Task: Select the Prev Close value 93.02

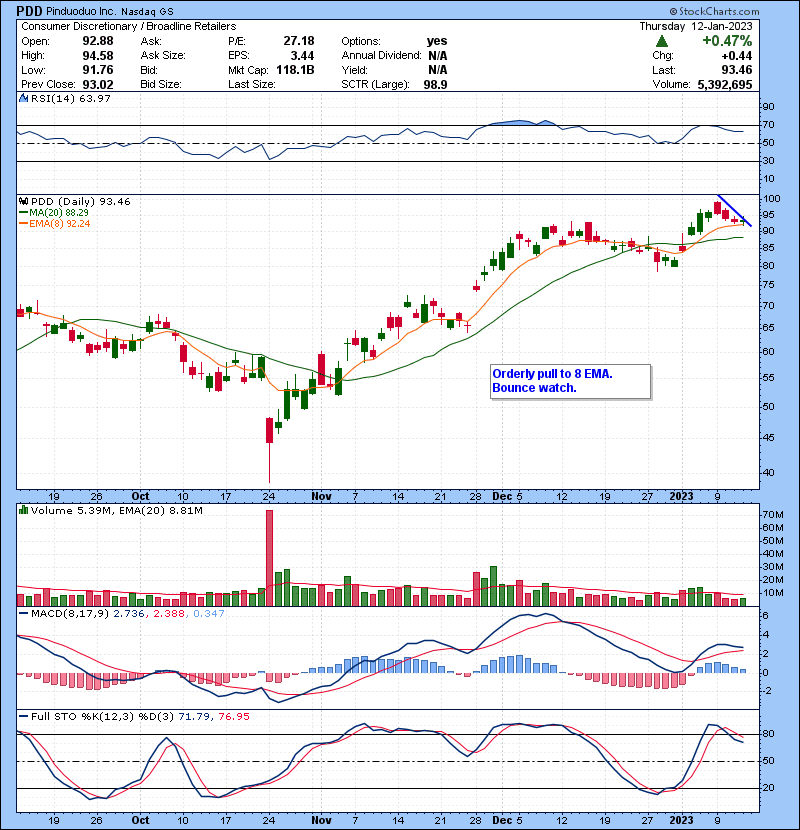Action: click(97, 84)
